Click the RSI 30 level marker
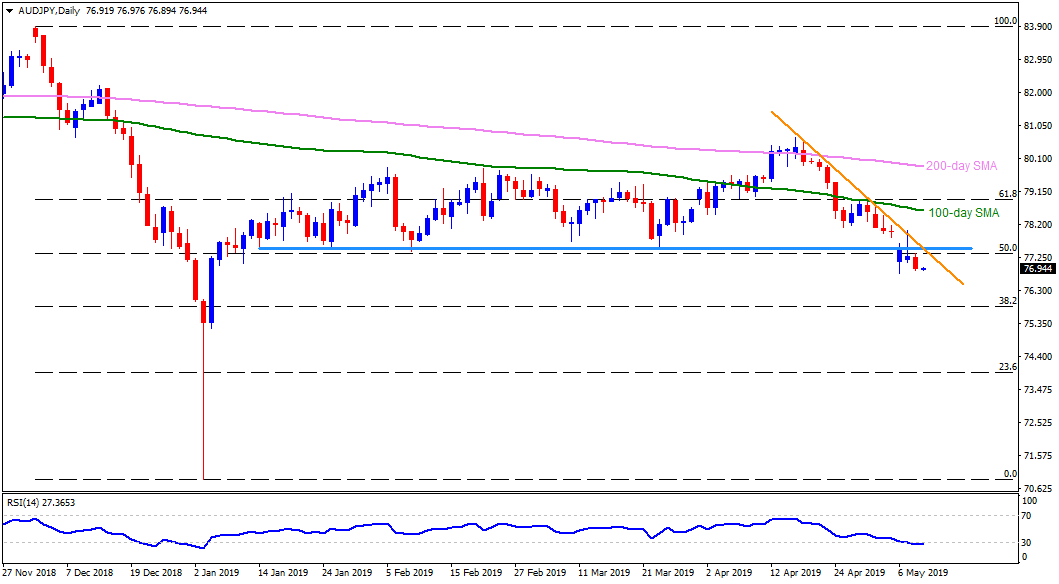1059x584 pixels. (1026, 543)
